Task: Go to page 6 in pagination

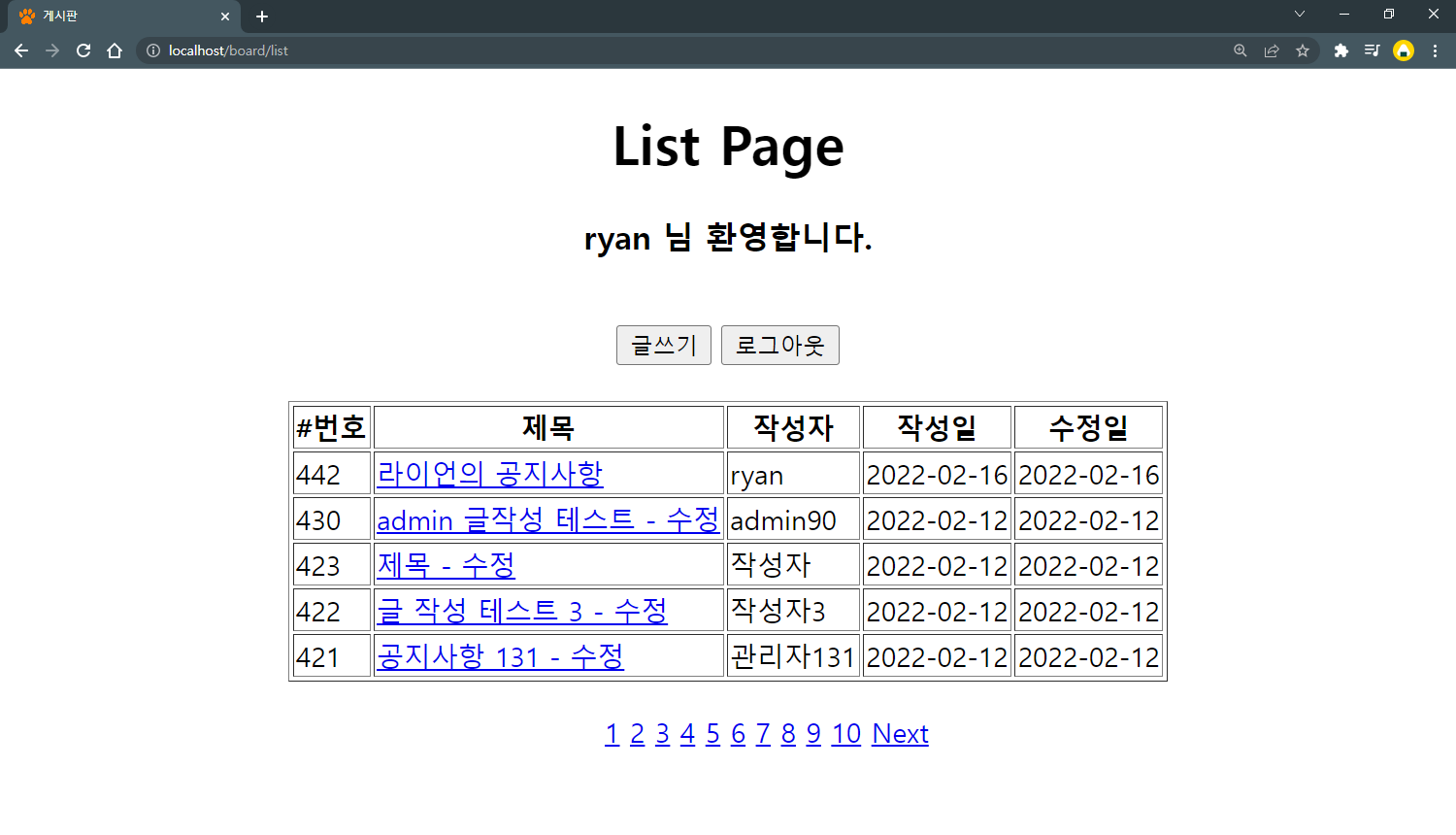Action: pos(738,734)
